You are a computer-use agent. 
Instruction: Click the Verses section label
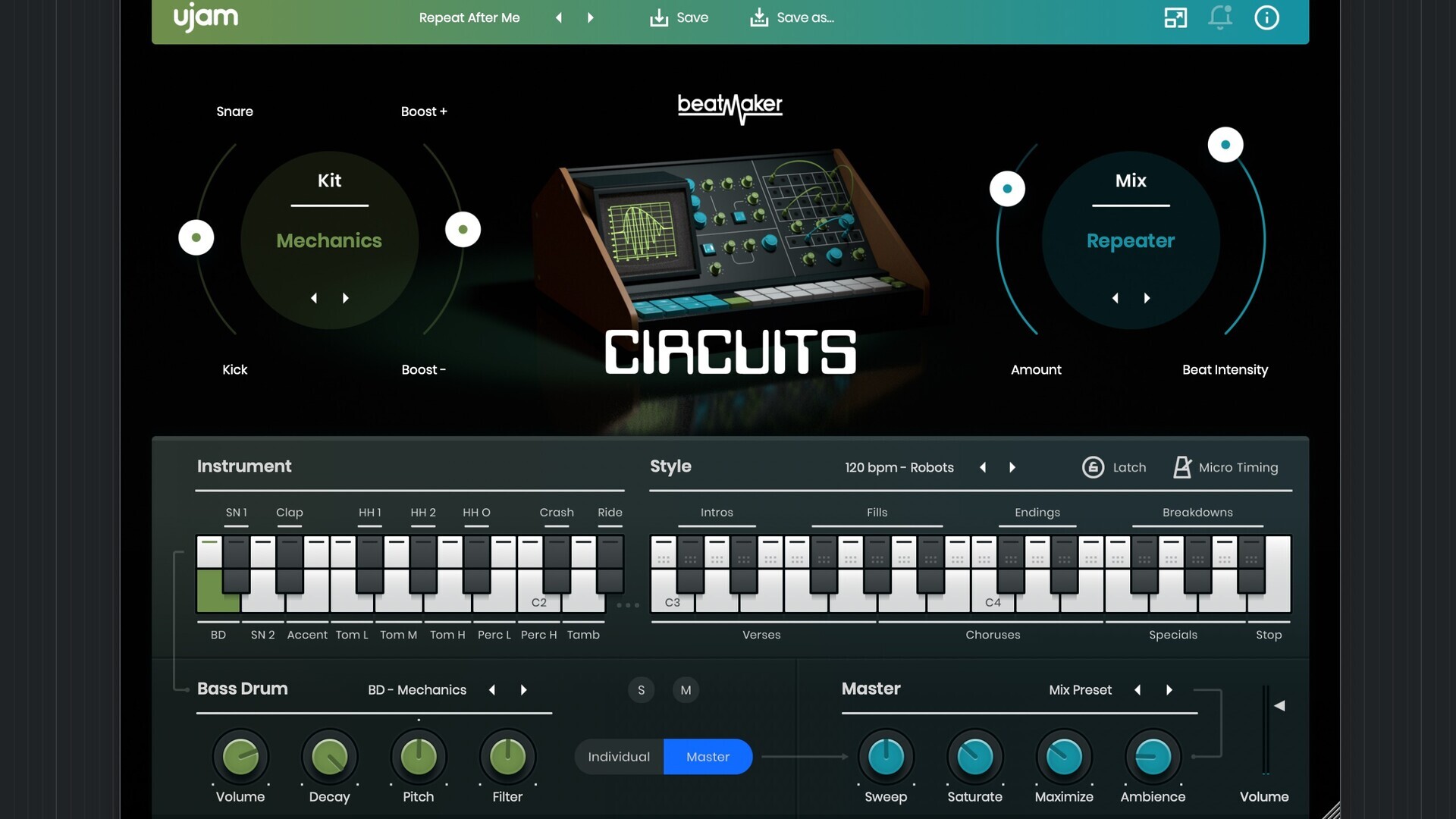(x=761, y=635)
